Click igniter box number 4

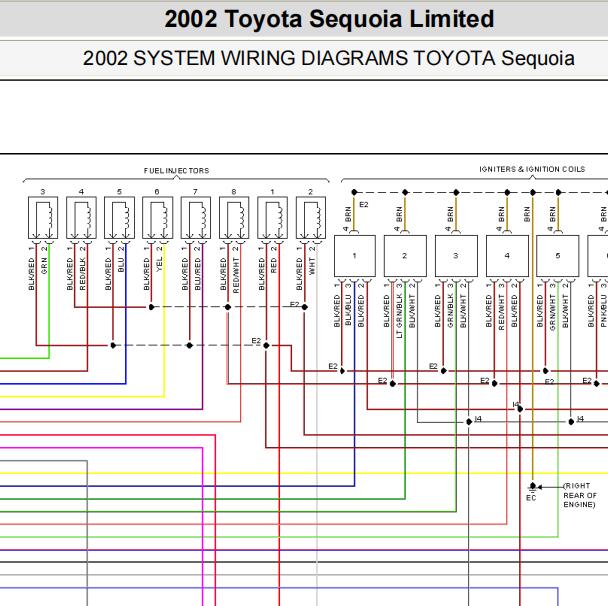508,256
